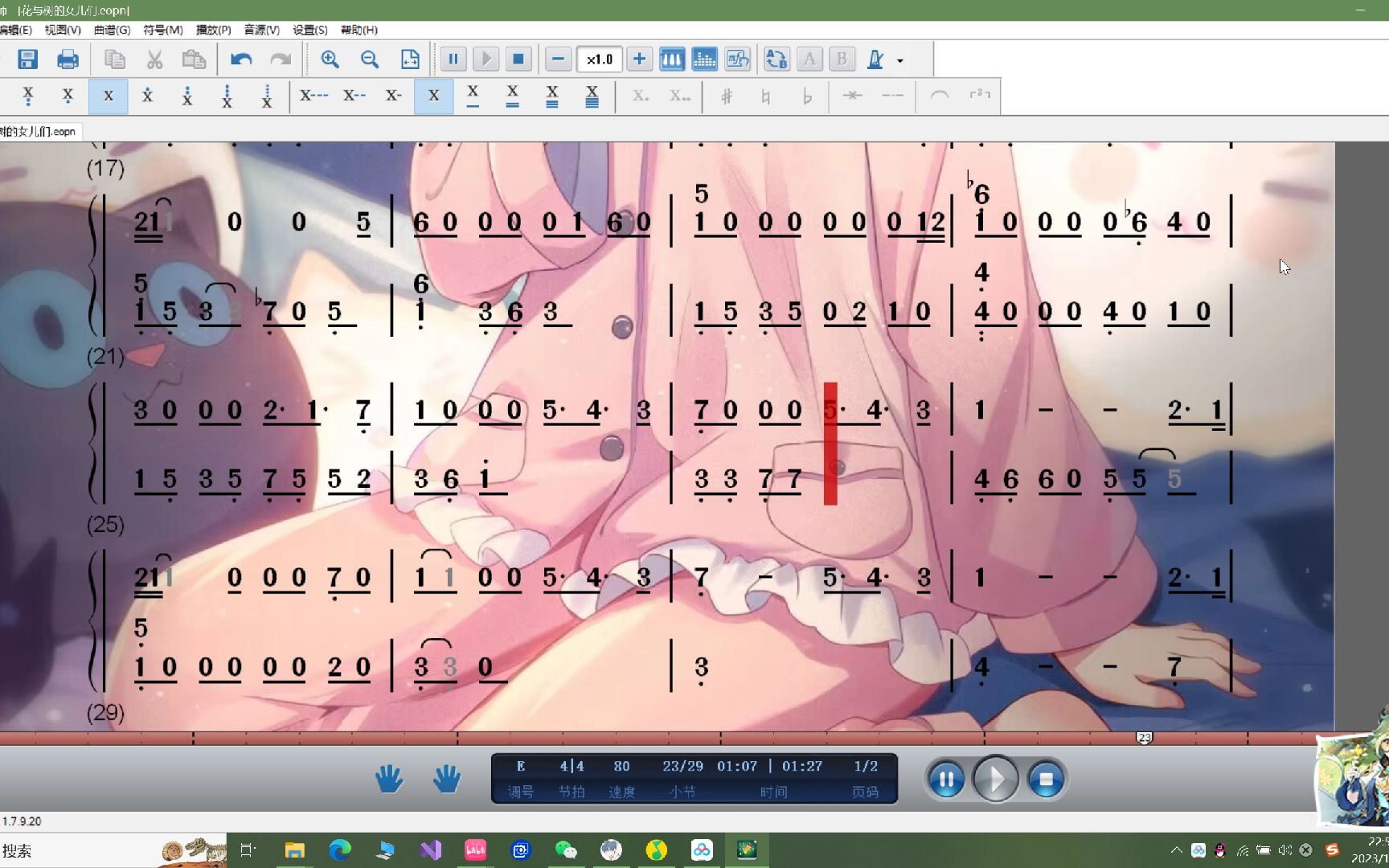Increase playback speed with the plus button
This screenshot has width=1389, height=868.
pos(639,59)
